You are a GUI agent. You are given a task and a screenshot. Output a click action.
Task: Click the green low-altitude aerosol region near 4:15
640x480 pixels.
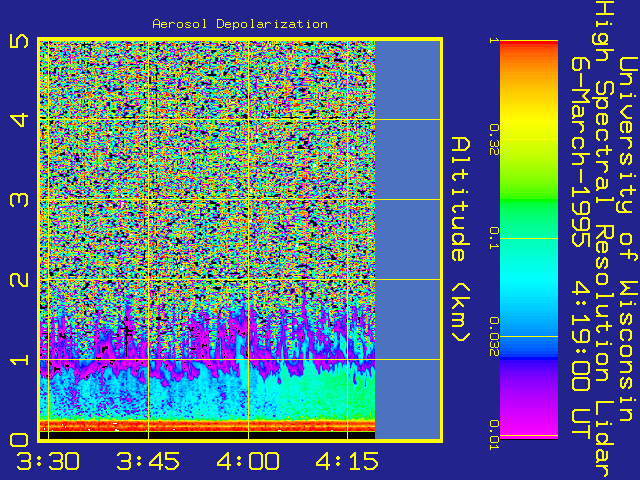pos(347,392)
